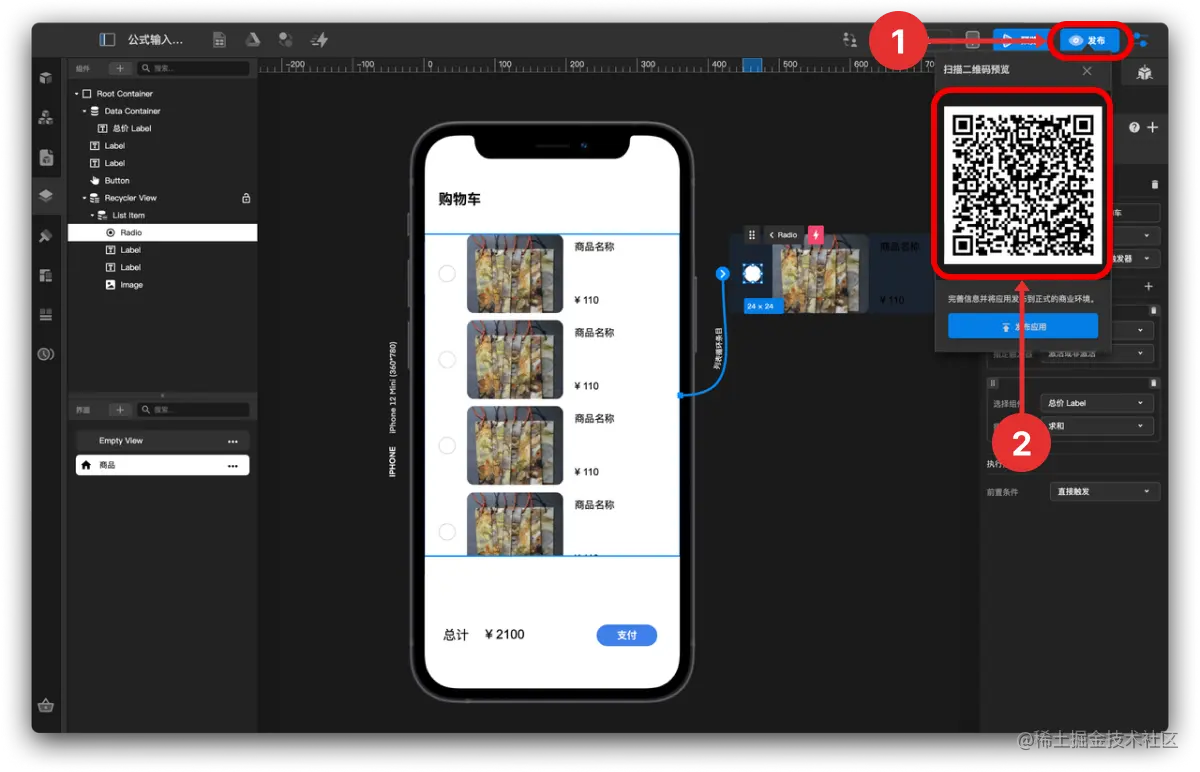Select the fourth product's radio button in cart

tap(447, 532)
